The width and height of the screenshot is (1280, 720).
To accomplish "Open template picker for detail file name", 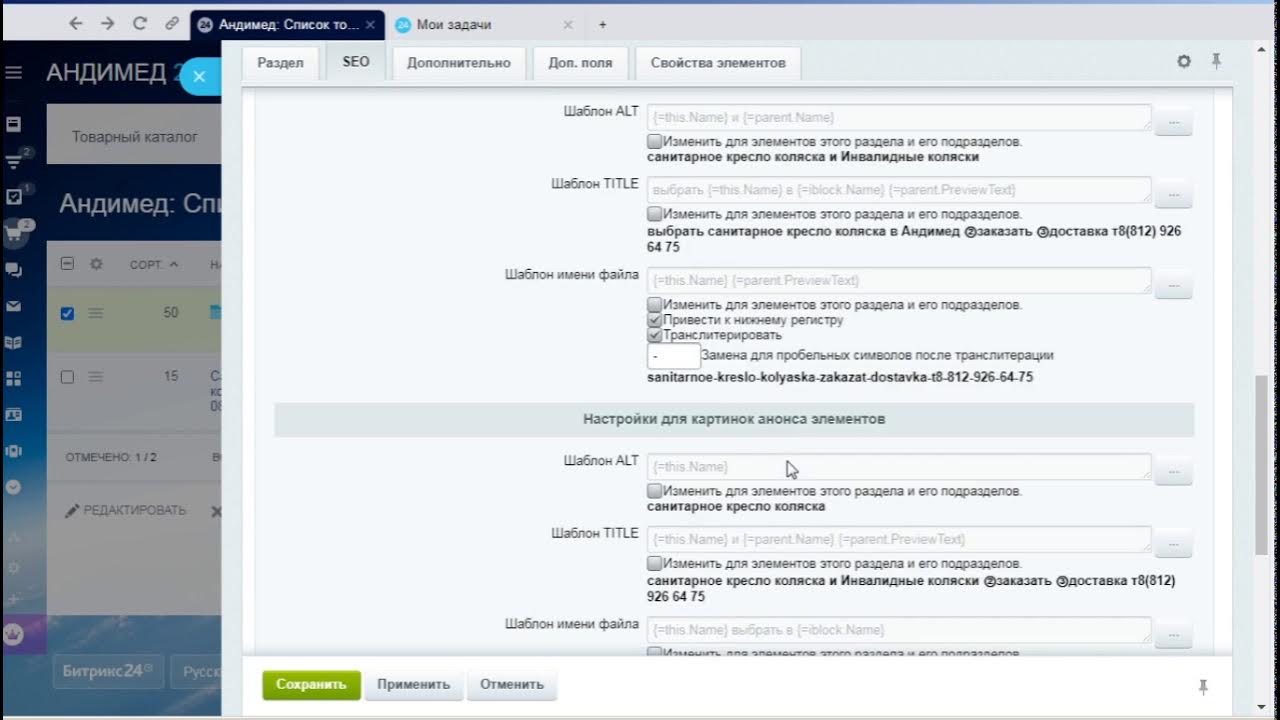I will pos(1173,285).
